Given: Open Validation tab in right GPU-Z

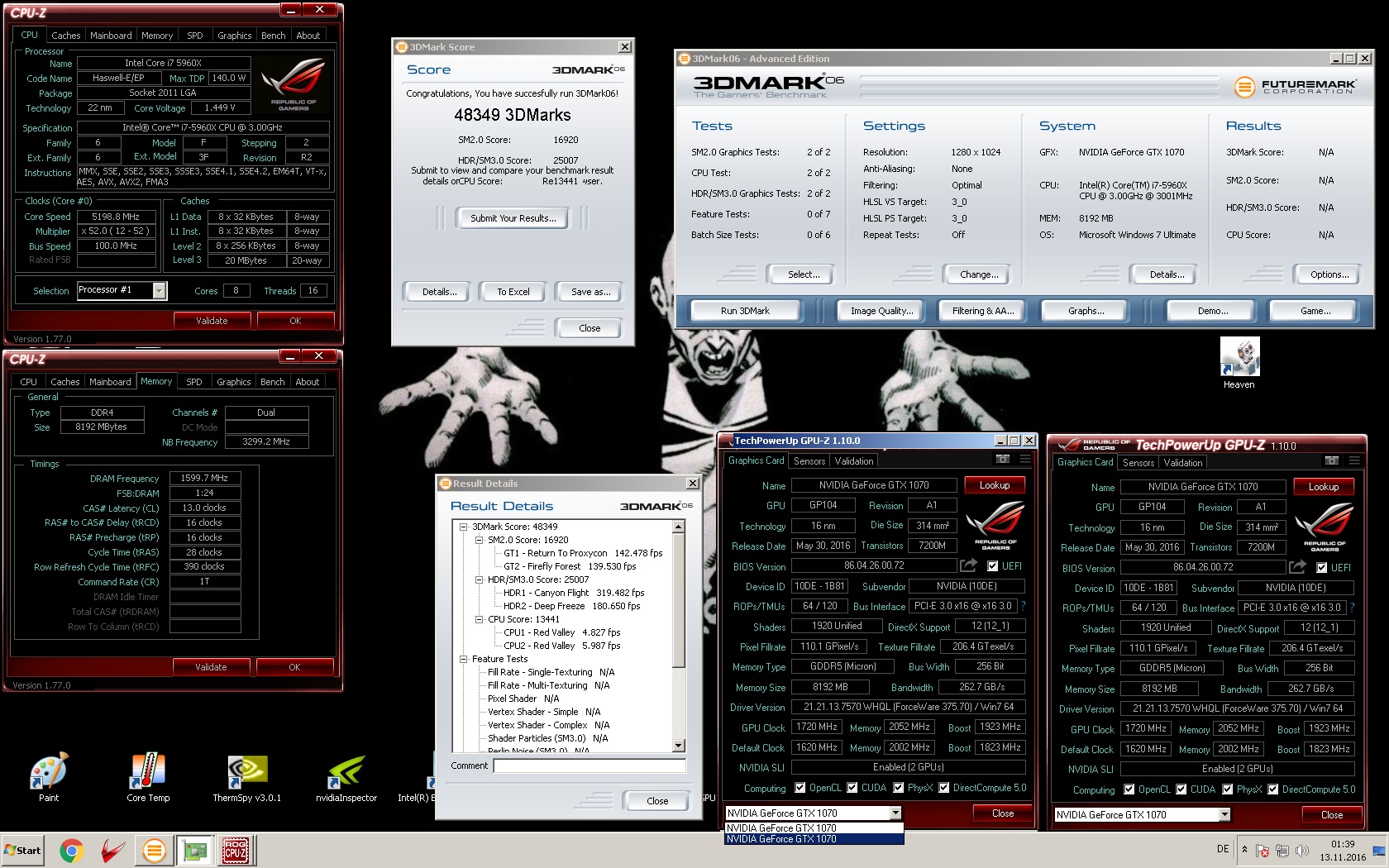Looking at the screenshot, I should point(1183,463).
